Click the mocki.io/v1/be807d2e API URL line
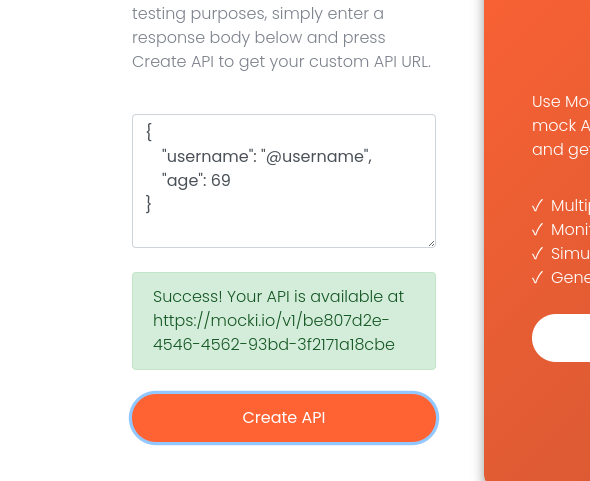 271,321
